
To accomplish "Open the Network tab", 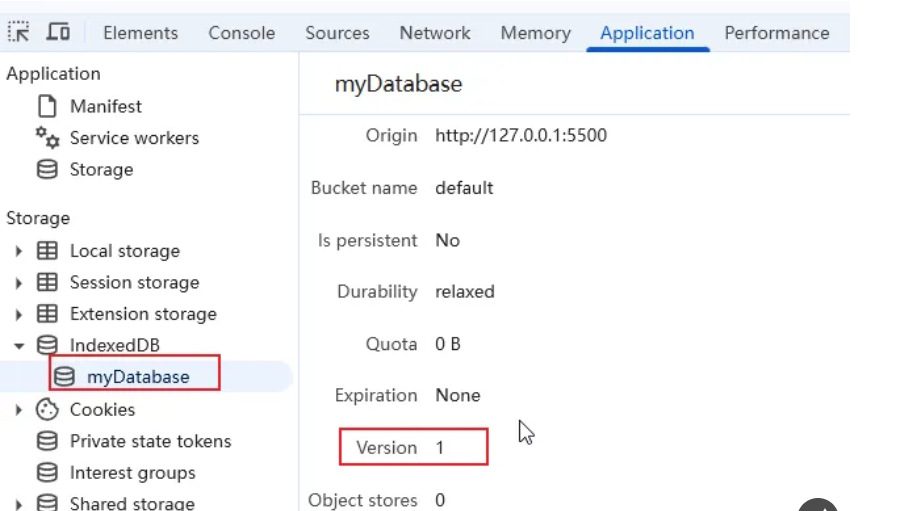I will 434,33.
